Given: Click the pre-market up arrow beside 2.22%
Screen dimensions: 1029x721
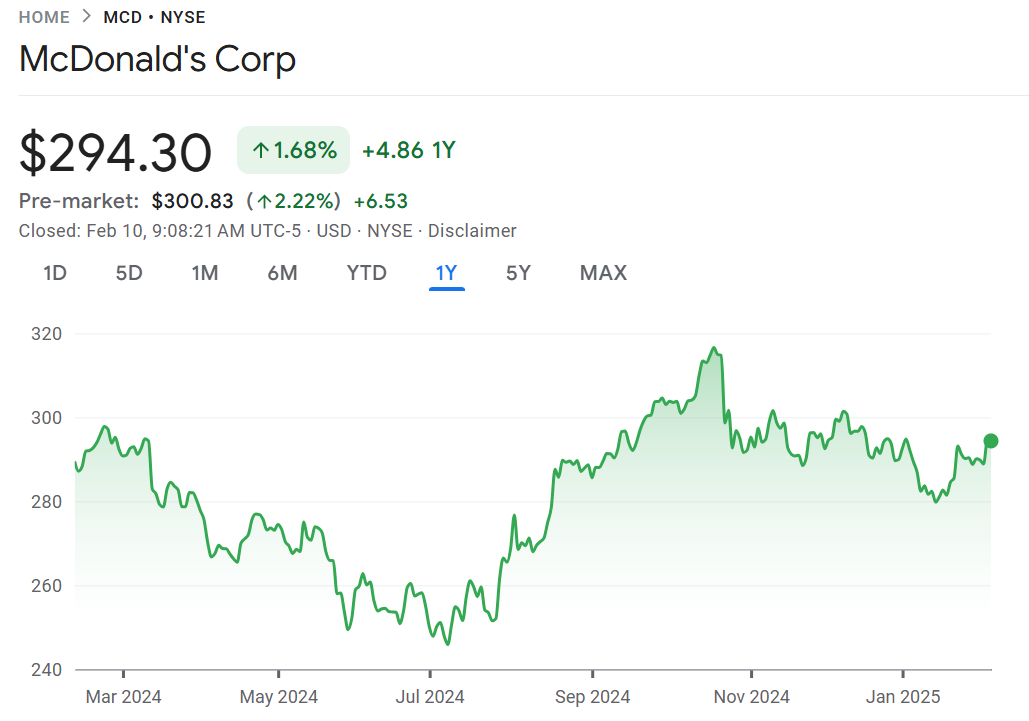Looking at the screenshot, I should pos(265,201).
